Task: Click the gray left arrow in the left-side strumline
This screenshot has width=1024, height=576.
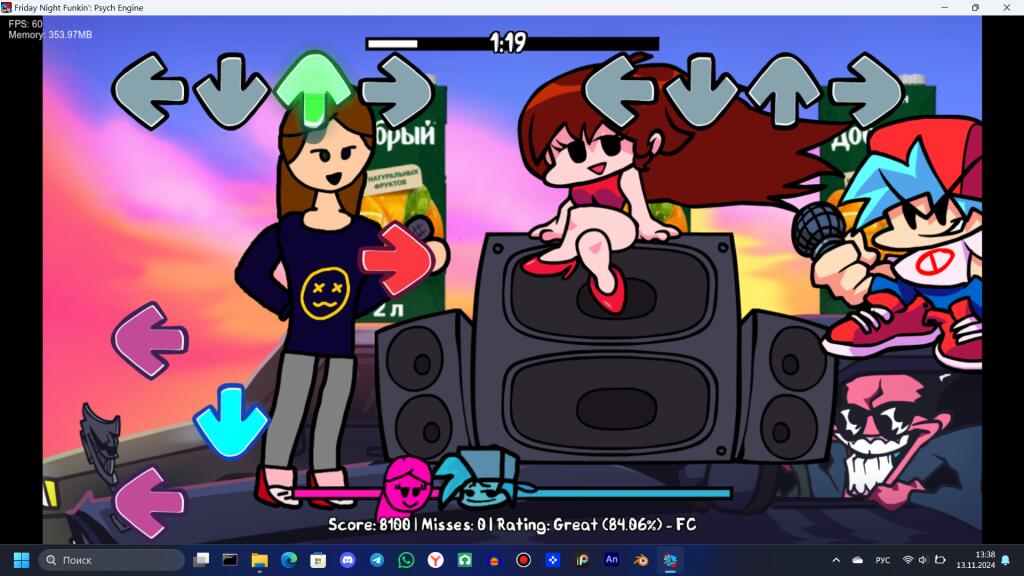Action: pos(150,91)
